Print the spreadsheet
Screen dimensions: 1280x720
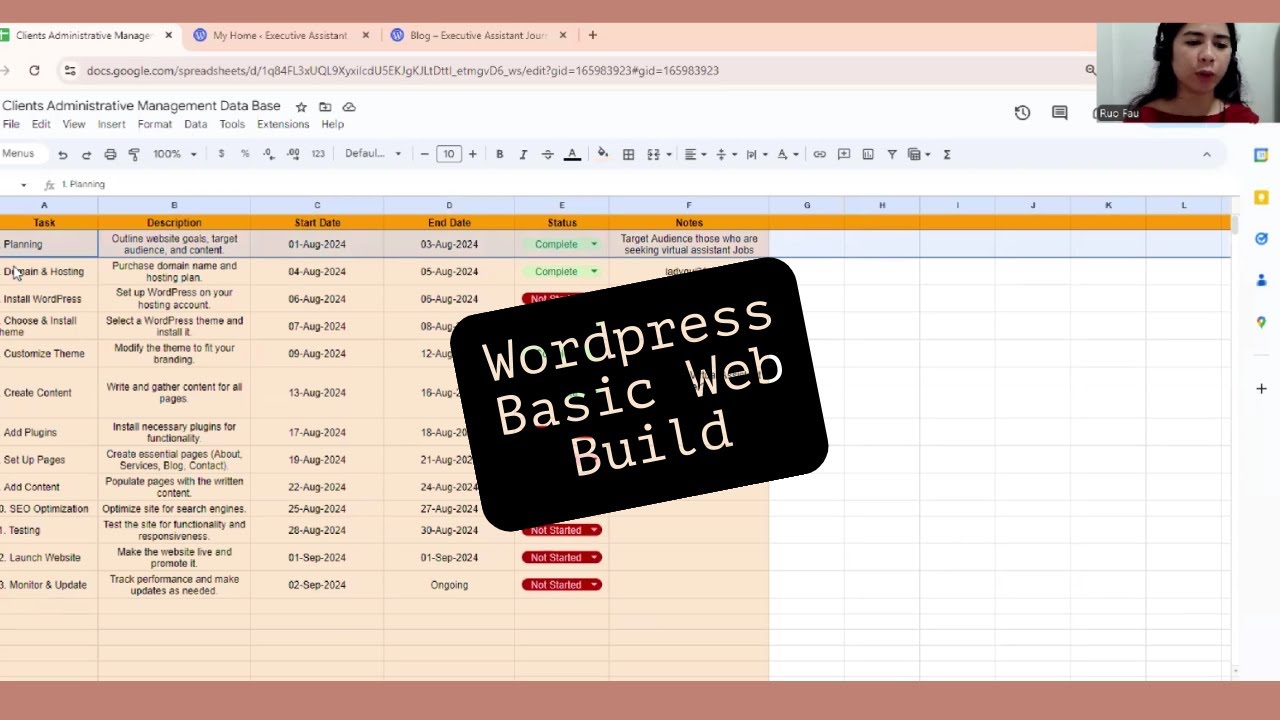(x=110, y=154)
